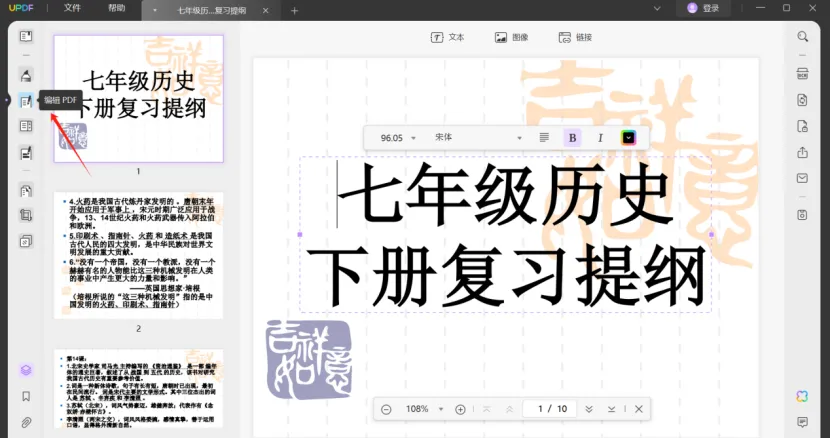Click Save as other icon on right
Viewport: 830px width, 438px height.
[x=802, y=214]
